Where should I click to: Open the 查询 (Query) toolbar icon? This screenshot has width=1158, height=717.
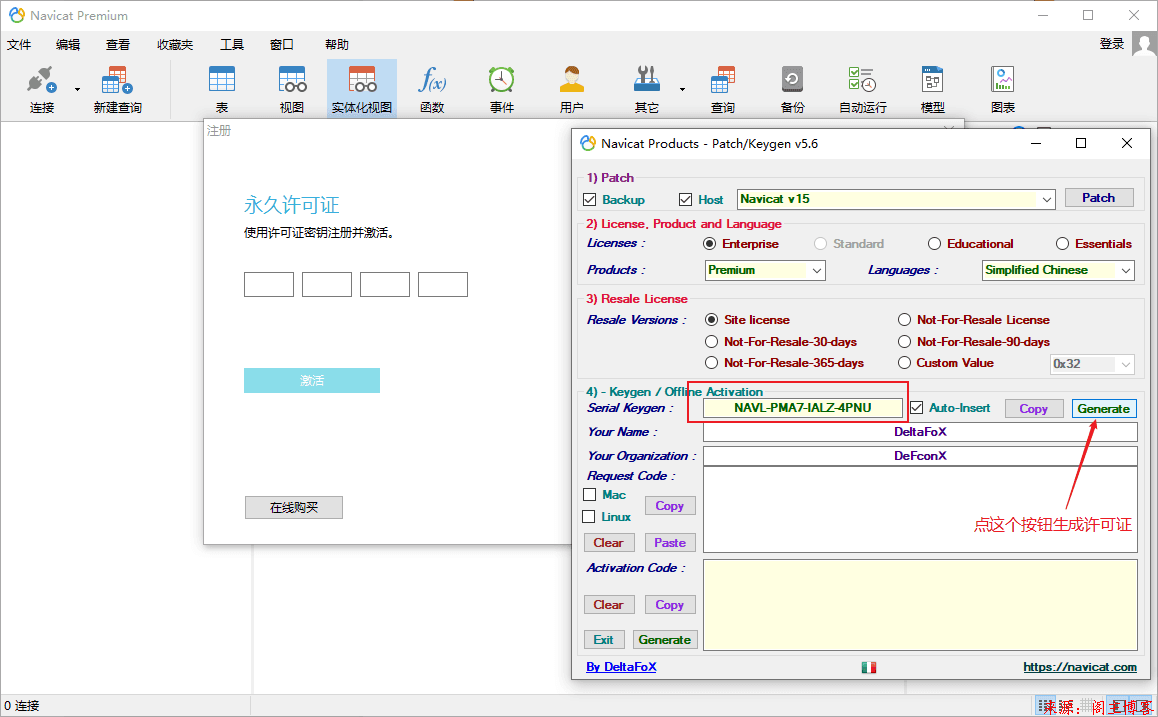point(723,89)
